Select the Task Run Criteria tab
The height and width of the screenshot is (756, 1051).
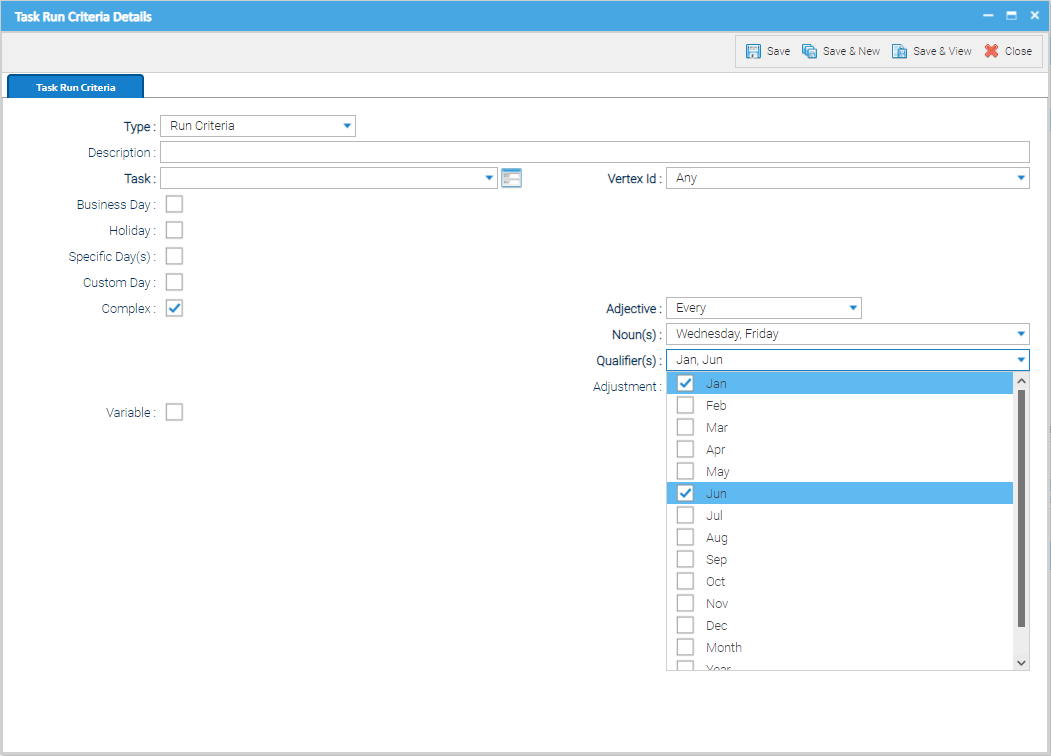coord(76,87)
